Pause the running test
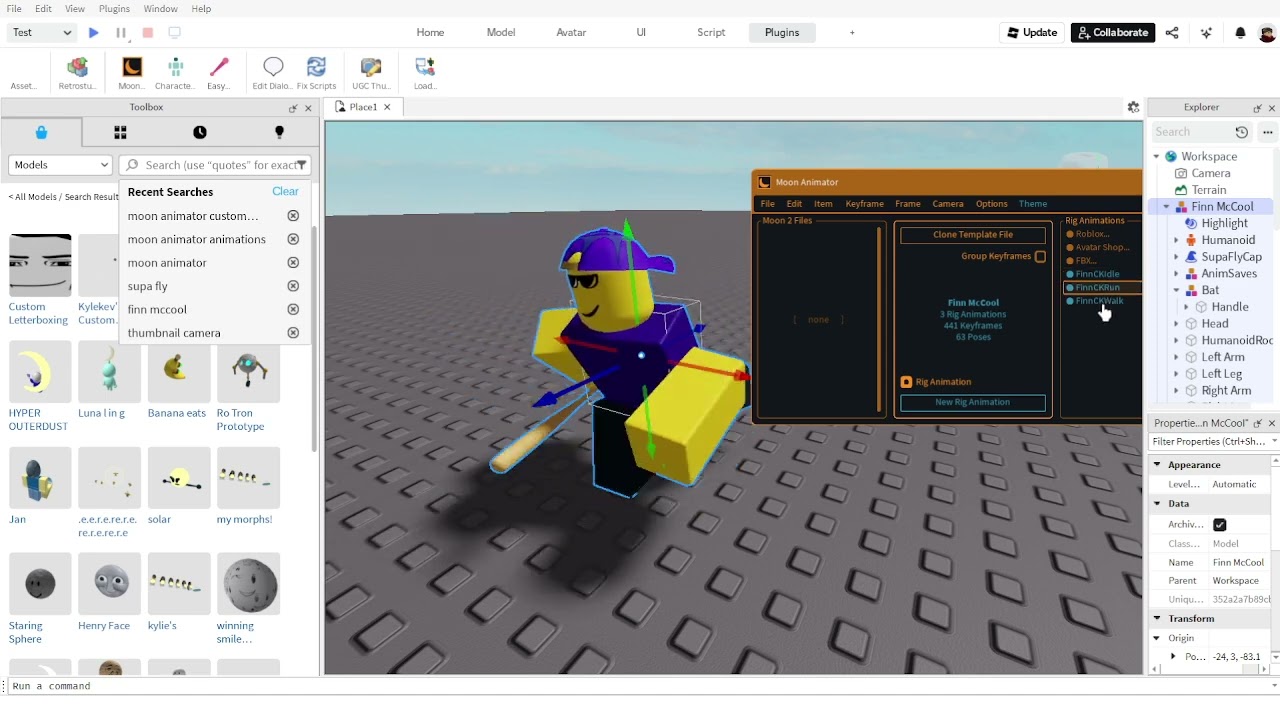Screen dimensions: 1280x720 click(121, 33)
